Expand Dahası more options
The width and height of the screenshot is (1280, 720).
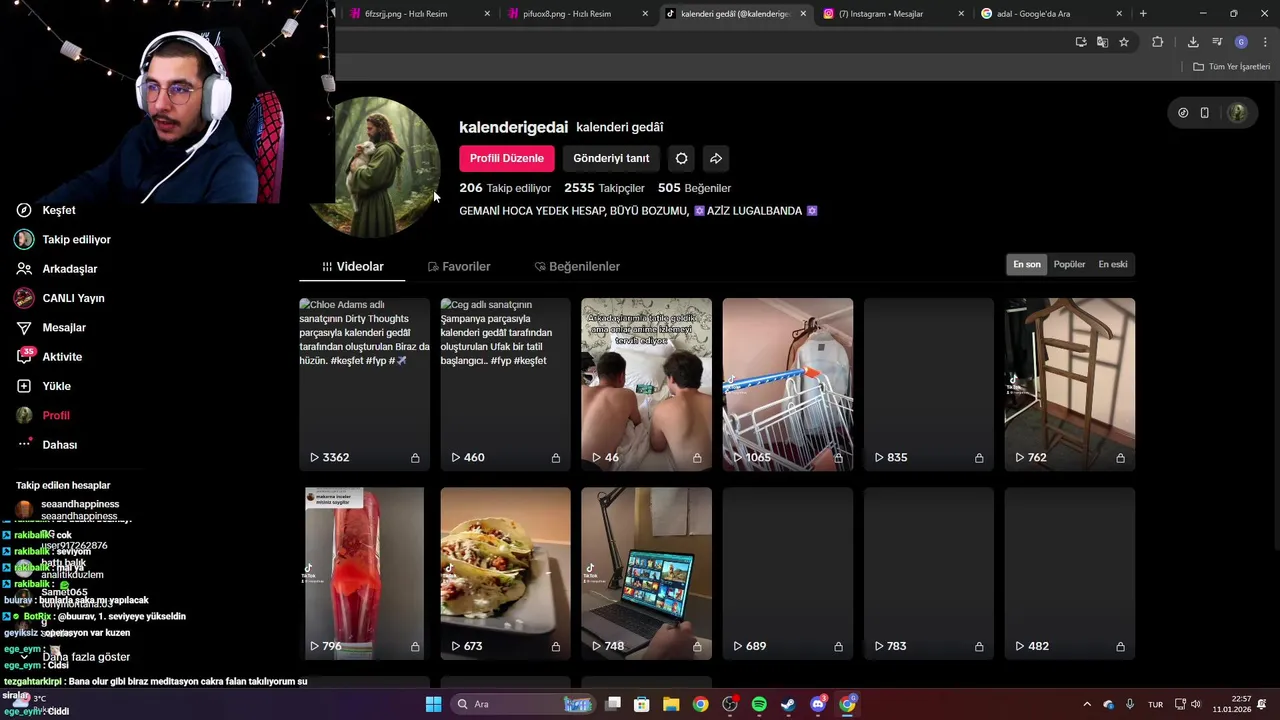pyautogui.click(x=47, y=445)
